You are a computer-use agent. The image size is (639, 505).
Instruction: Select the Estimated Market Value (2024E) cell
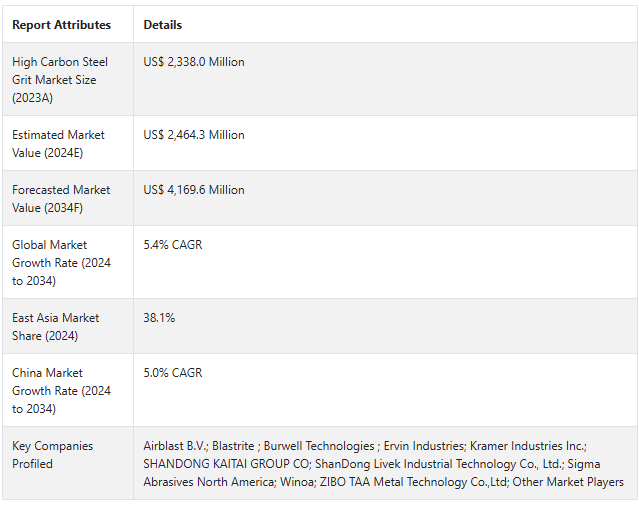click(x=58, y=144)
